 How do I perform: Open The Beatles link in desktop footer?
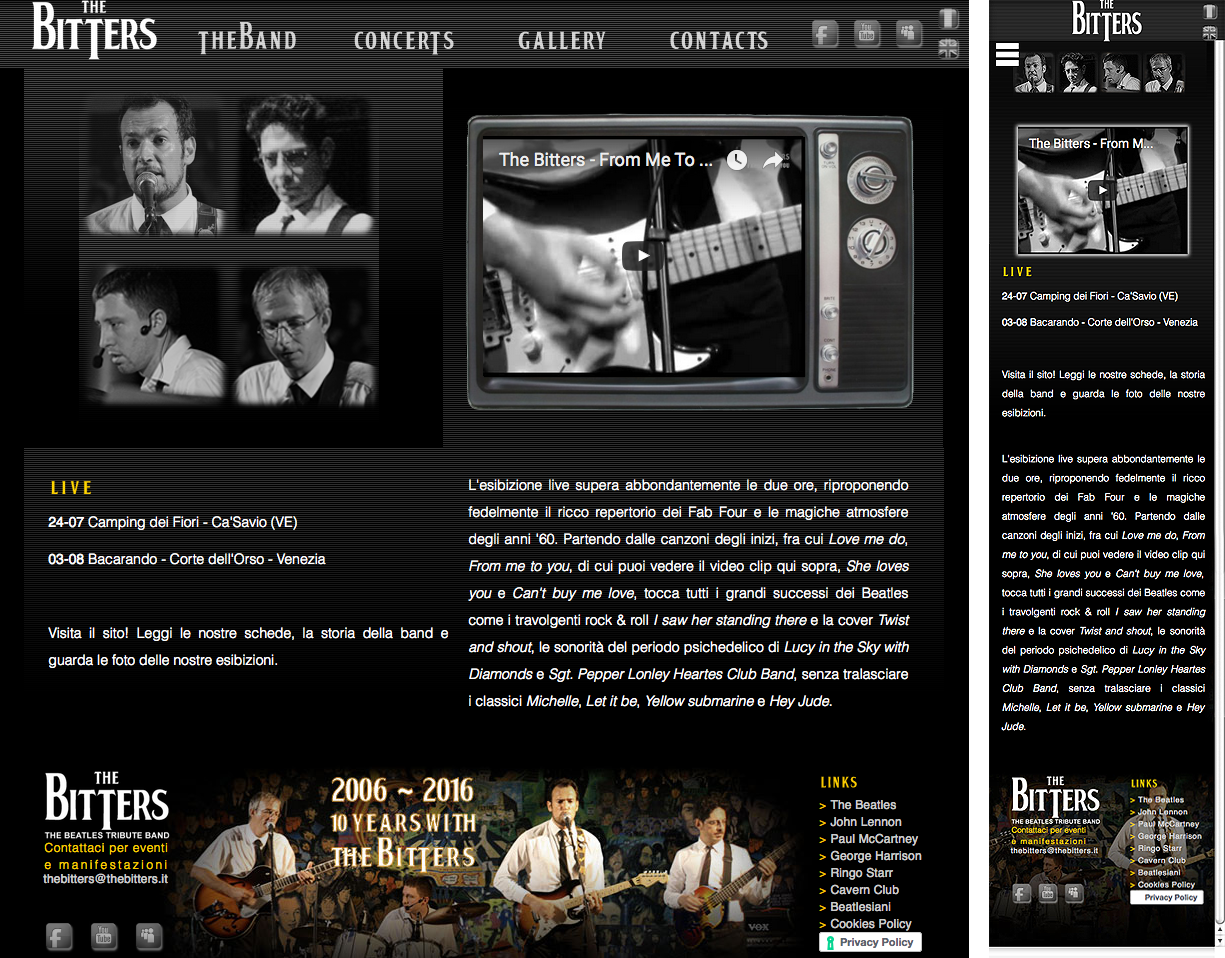pyautogui.click(x=863, y=805)
